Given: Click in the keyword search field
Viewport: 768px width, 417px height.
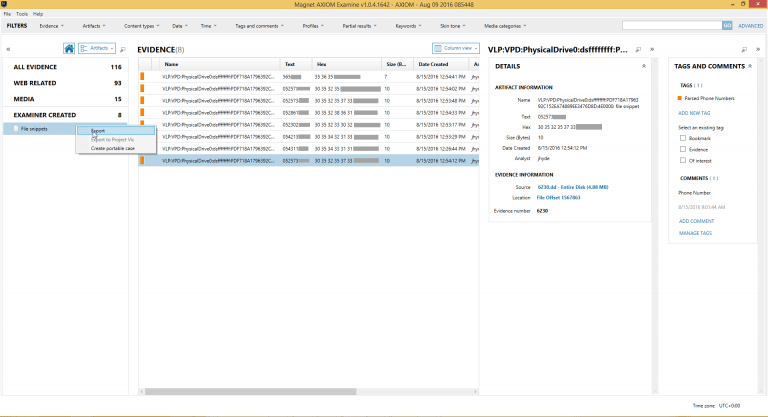Looking at the screenshot, I should click(672, 25).
